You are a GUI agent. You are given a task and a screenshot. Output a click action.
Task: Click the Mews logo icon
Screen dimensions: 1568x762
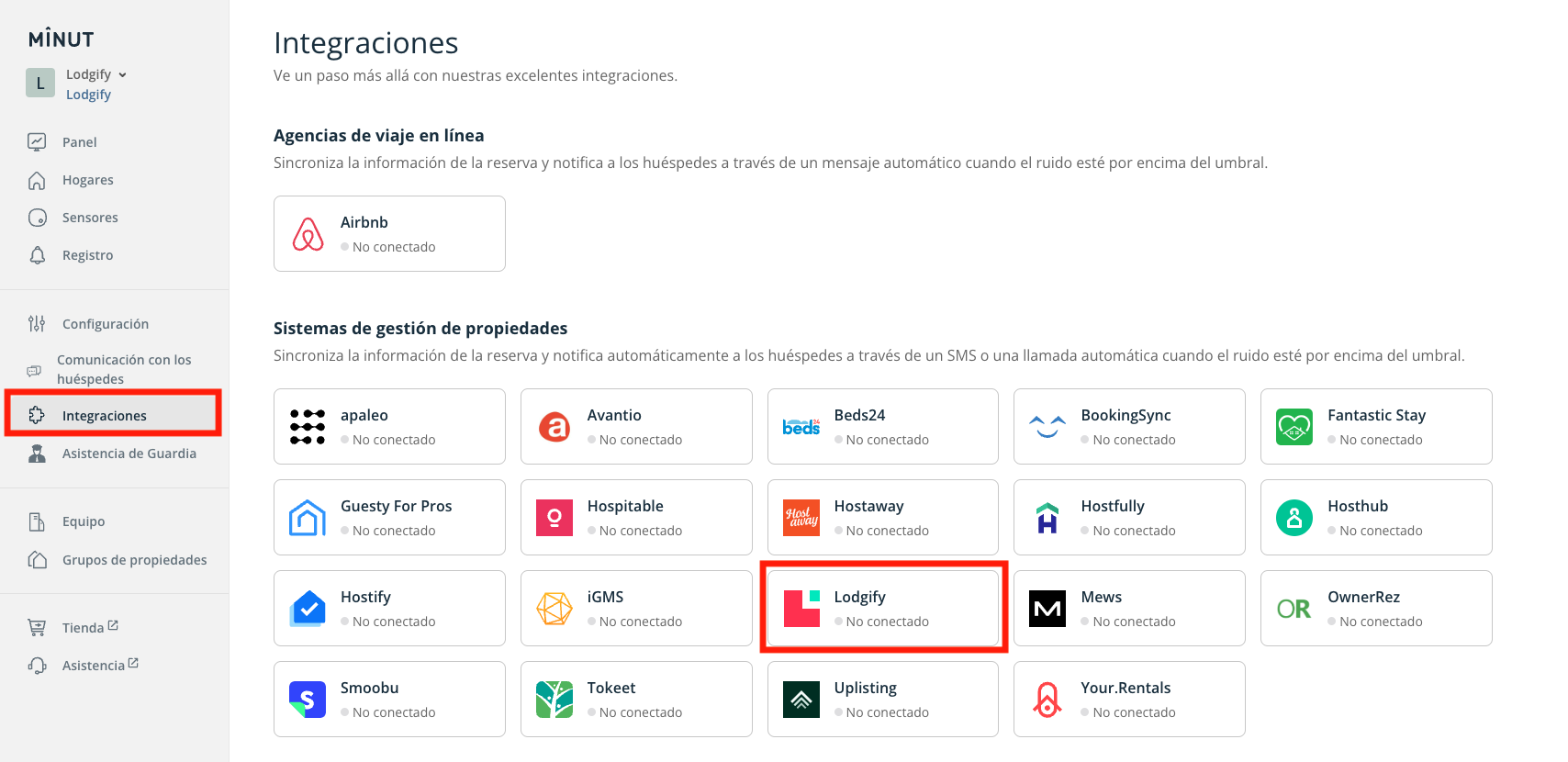[1047, 609]
